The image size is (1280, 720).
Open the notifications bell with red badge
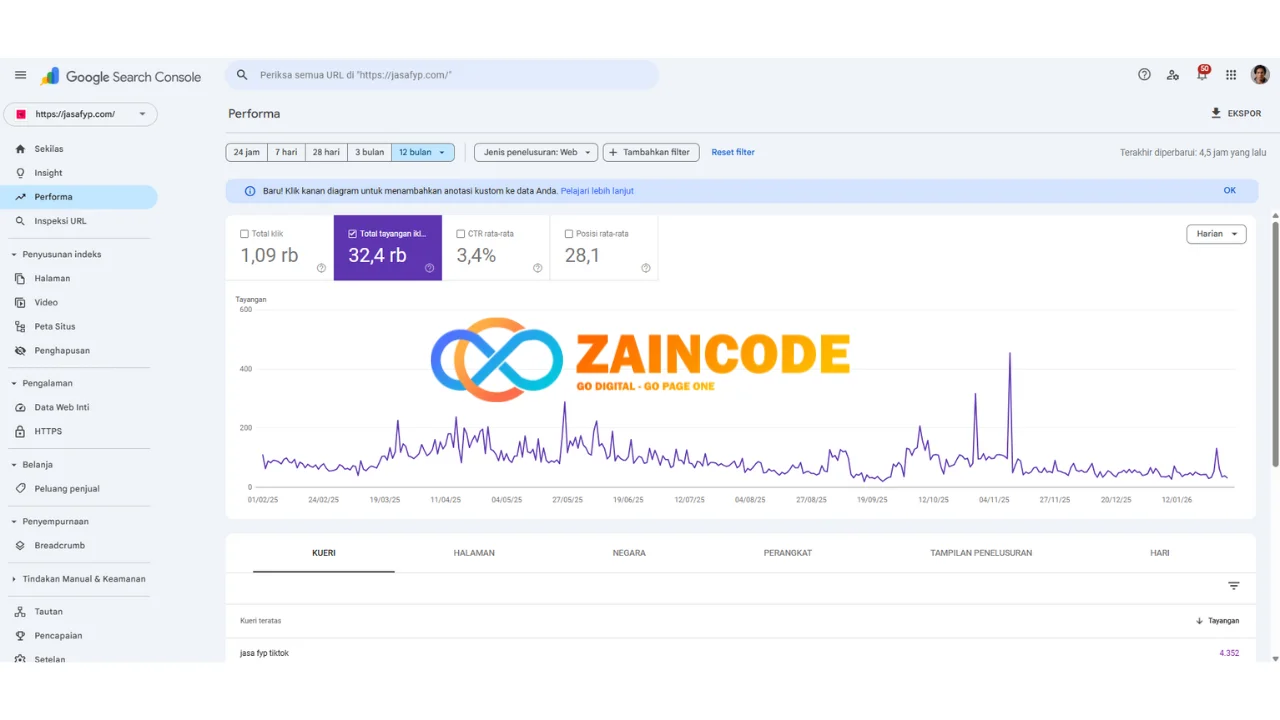pos(1202,74)
